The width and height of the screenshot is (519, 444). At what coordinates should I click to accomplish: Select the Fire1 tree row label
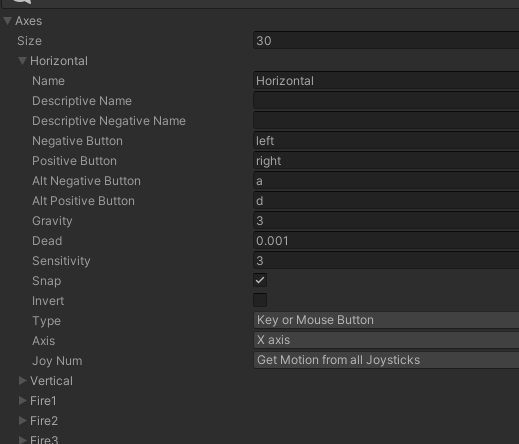43,401
